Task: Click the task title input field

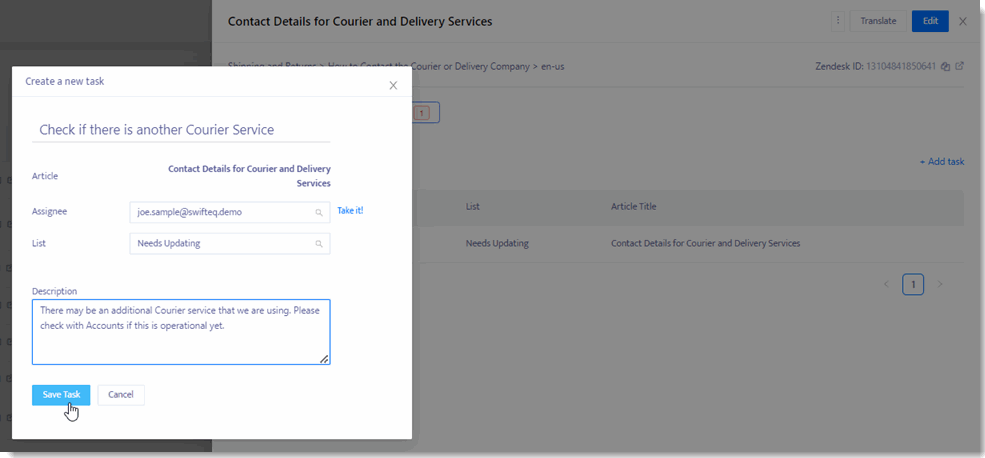Action: click(x=180, y=130)
